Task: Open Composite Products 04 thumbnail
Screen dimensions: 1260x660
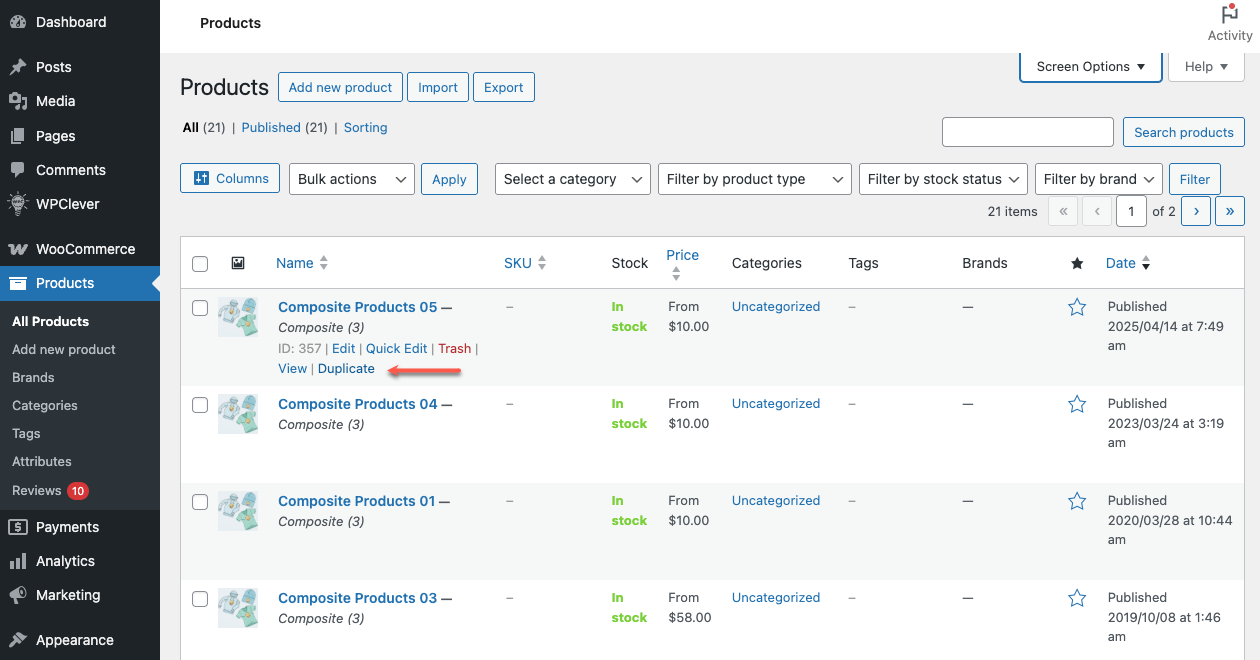Action: (x=238, y=414)
